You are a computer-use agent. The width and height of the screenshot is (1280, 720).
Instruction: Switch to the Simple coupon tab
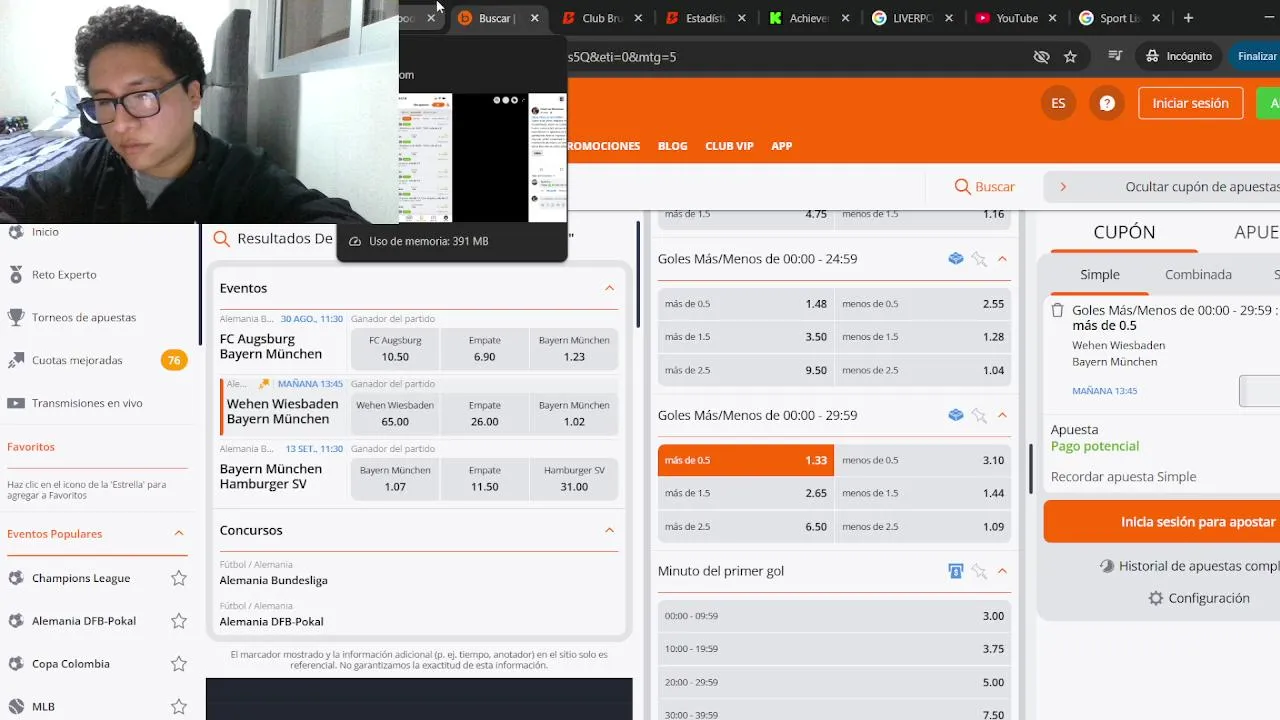[1100, 274]
